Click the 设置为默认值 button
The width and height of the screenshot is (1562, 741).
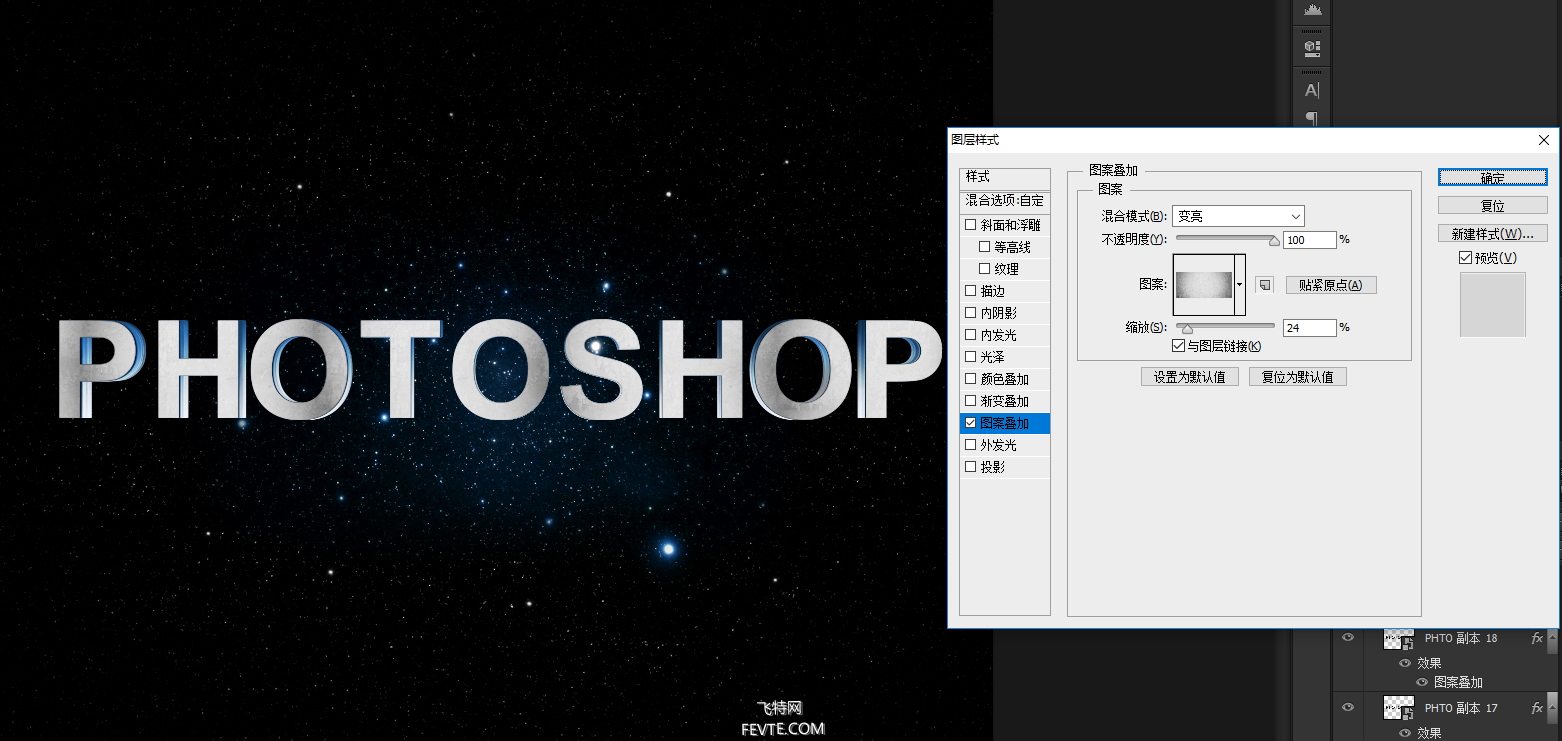1190,377
